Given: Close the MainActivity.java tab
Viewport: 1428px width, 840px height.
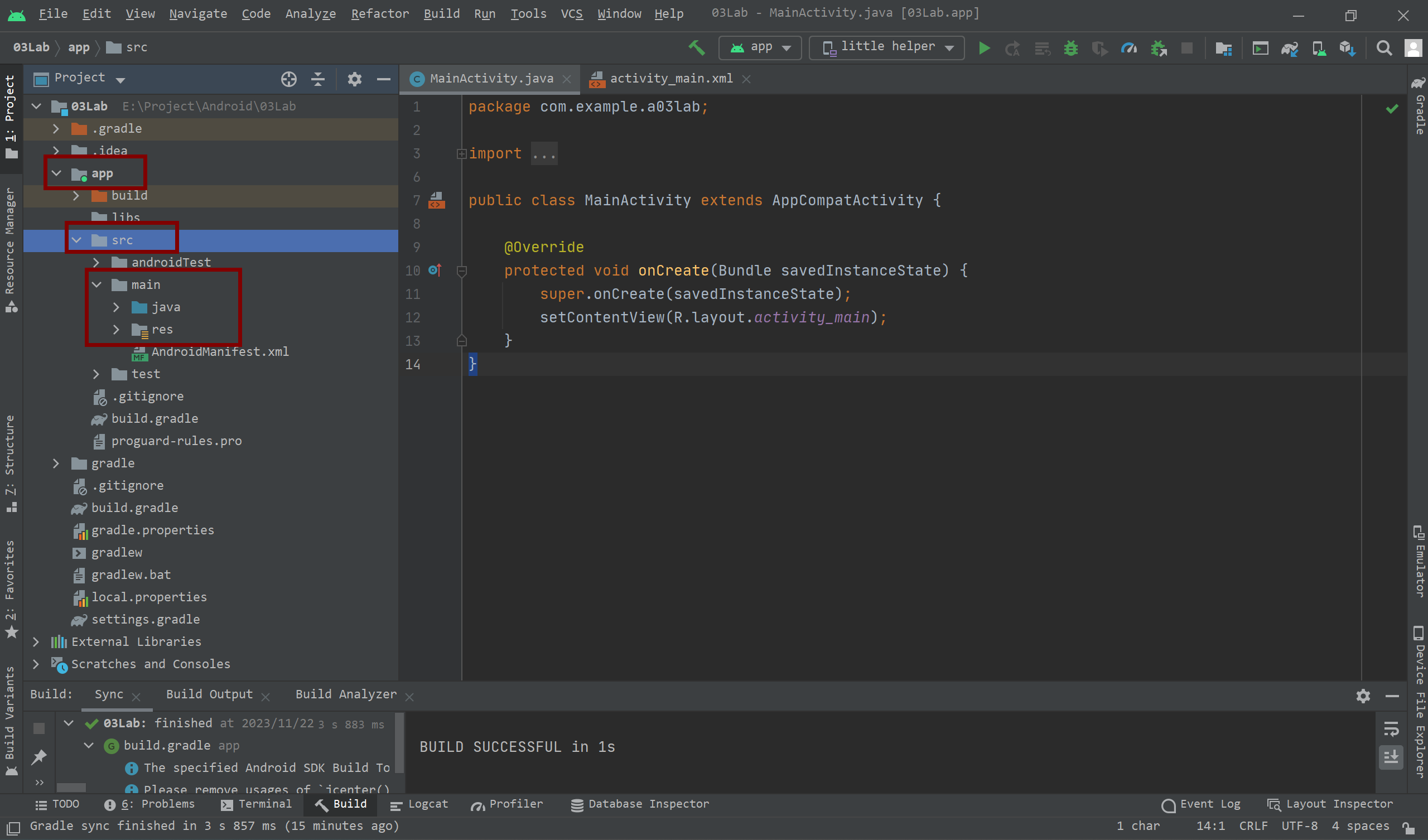Looking at the screenshot, I should (x=567, y=79).
